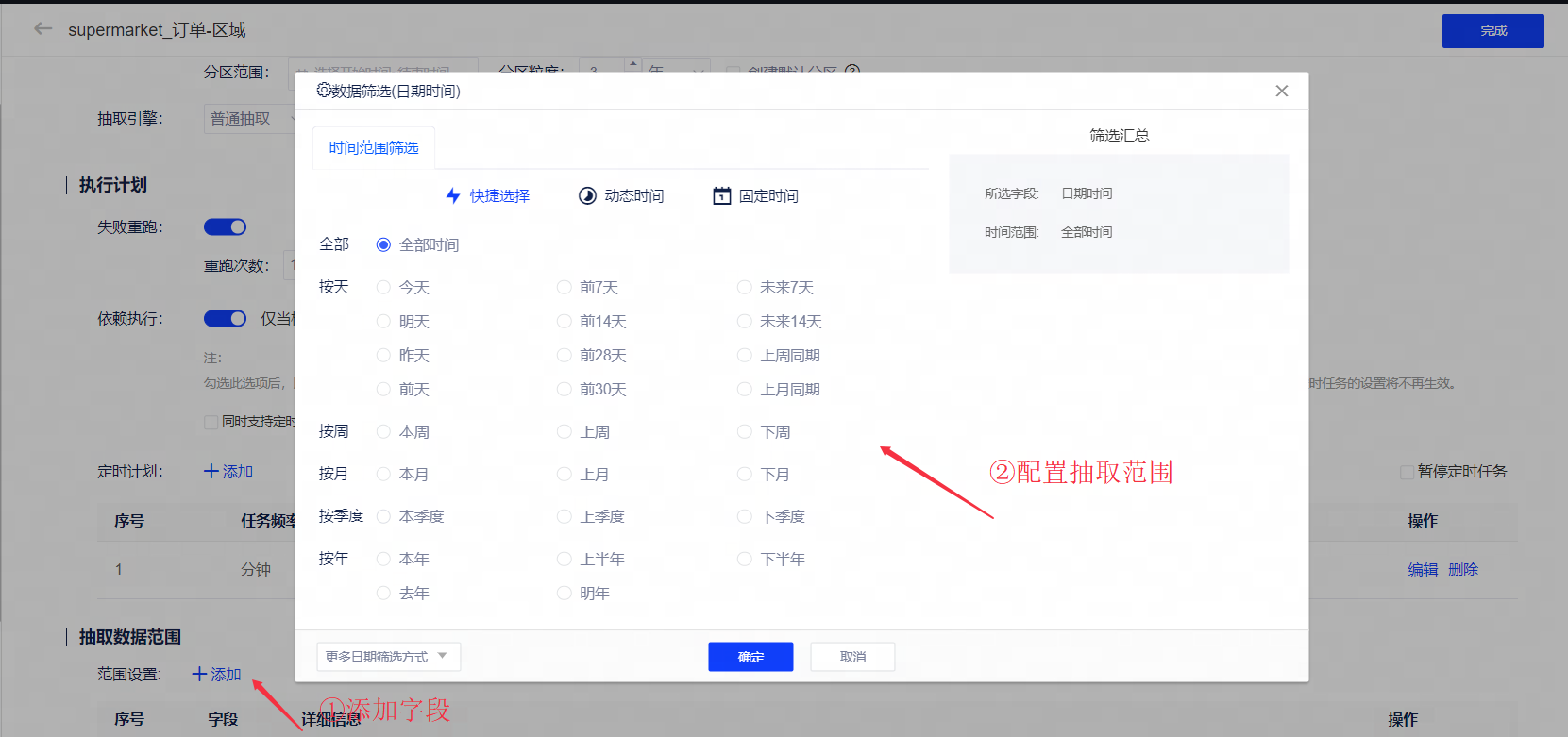
Task: Click the back arrow beside supermarket title
Action: click(x=42, y=29)
